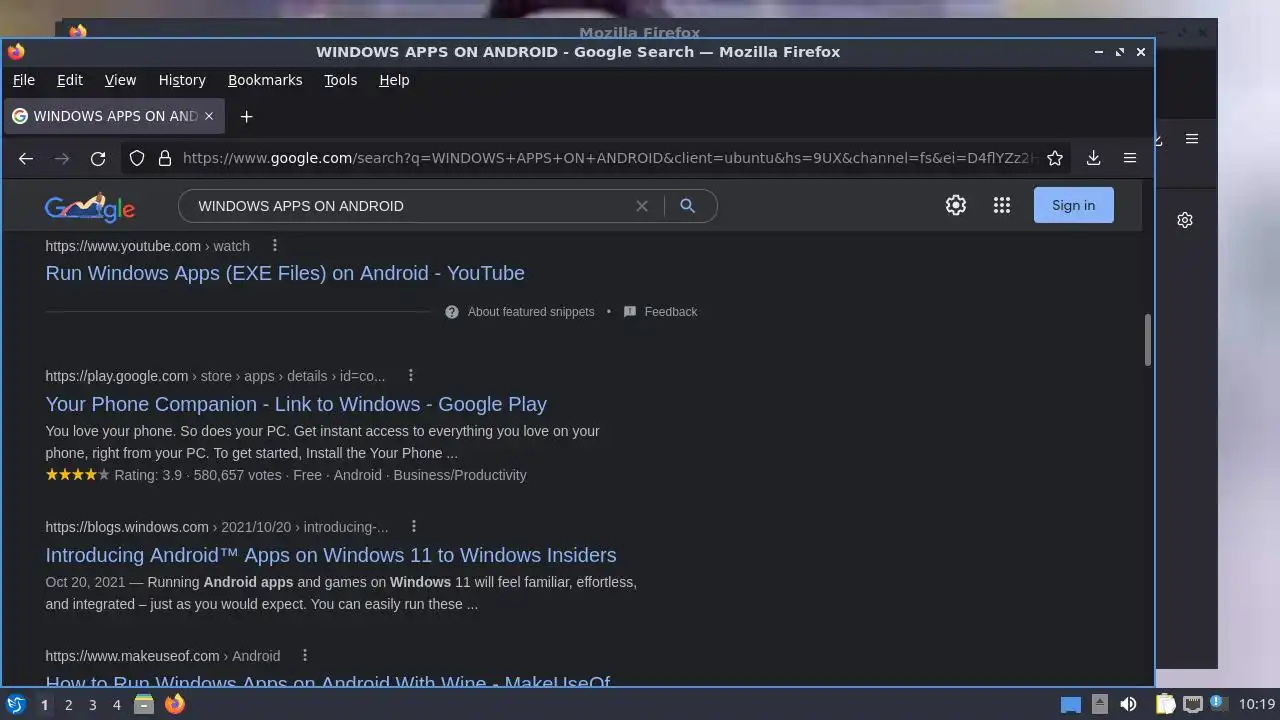Go back to the previous page
Viewport: 1280px width, 720px height.
pos(26,158)
